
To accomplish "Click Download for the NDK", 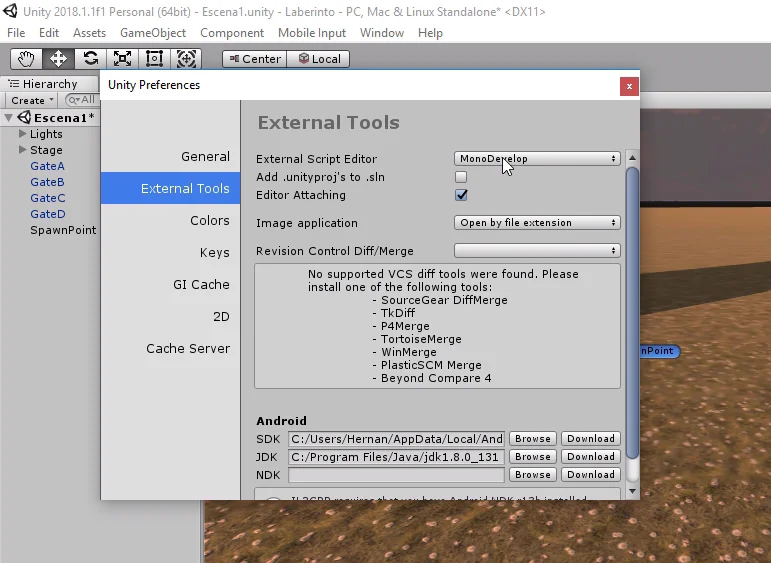I will pos(591,474).
